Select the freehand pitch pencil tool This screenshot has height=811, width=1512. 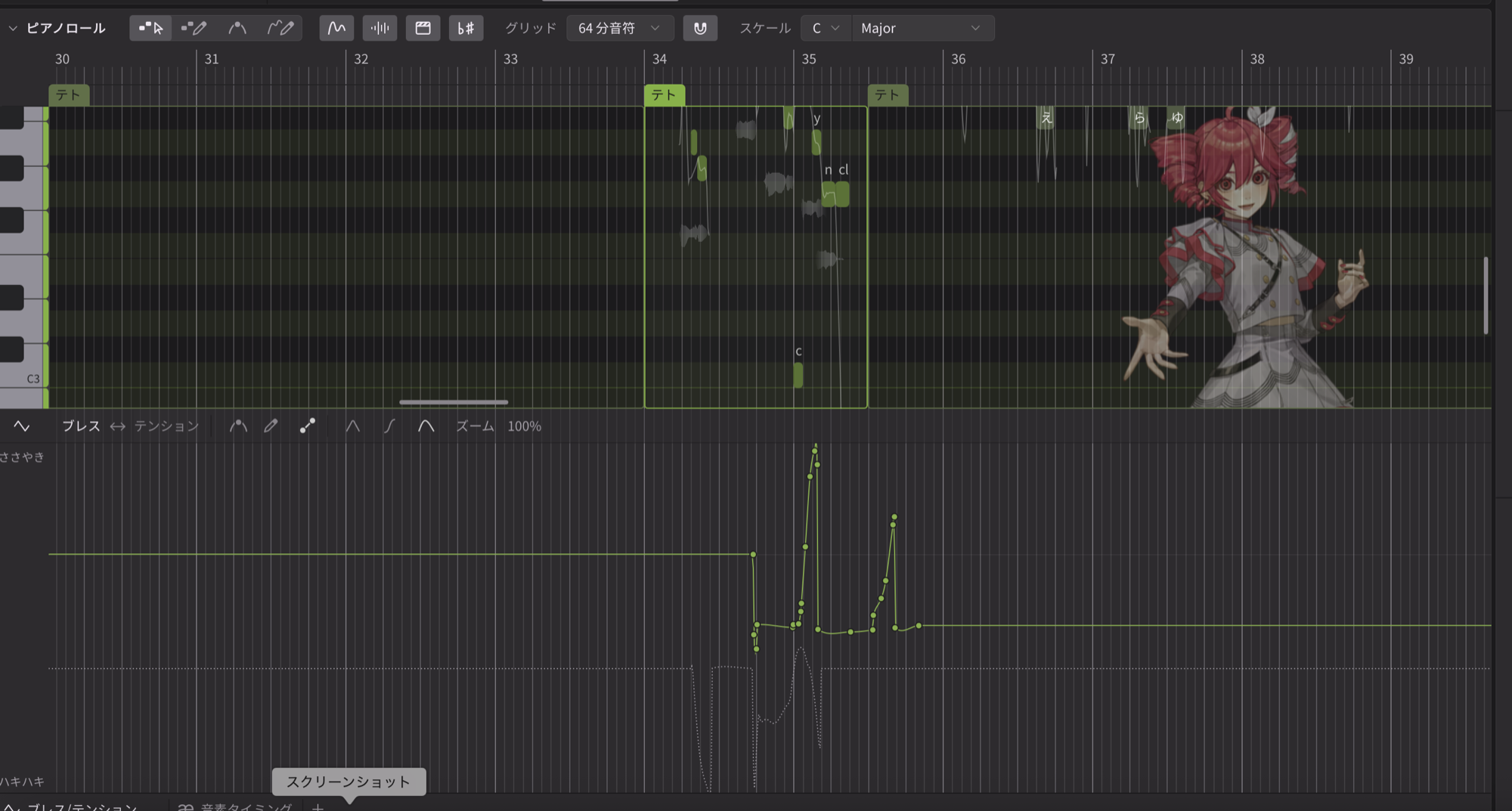tap(280, 28)
